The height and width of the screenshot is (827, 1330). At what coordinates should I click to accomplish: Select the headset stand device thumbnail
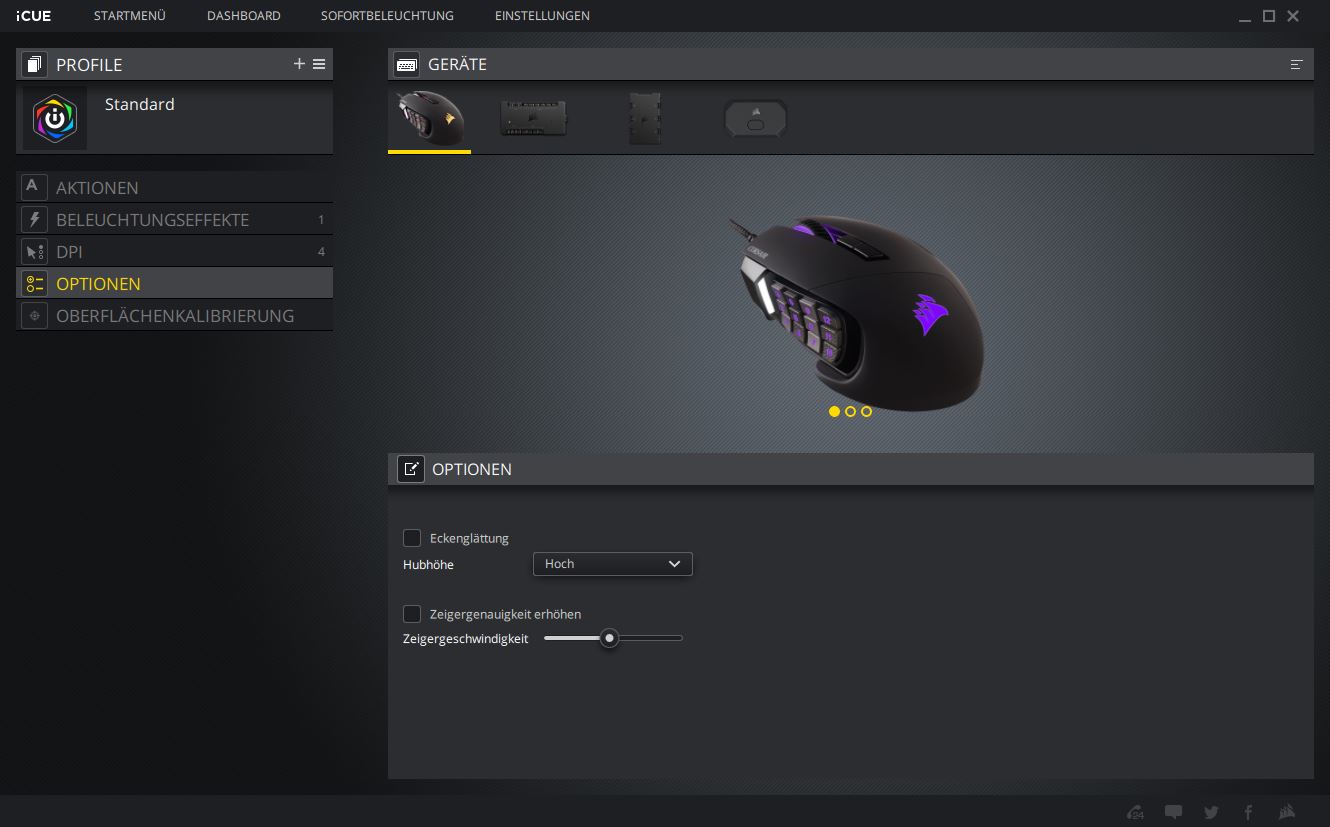click(x=755, y=119)
